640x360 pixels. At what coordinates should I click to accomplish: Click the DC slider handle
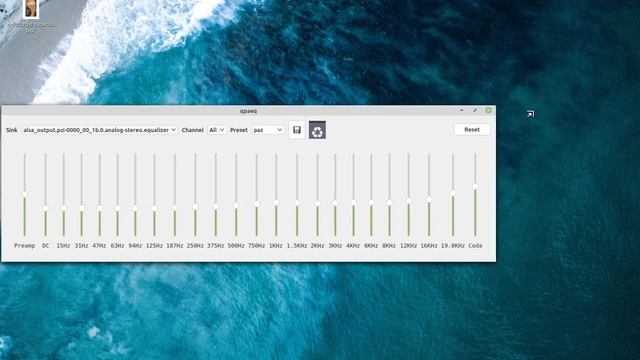coord(45,209)
